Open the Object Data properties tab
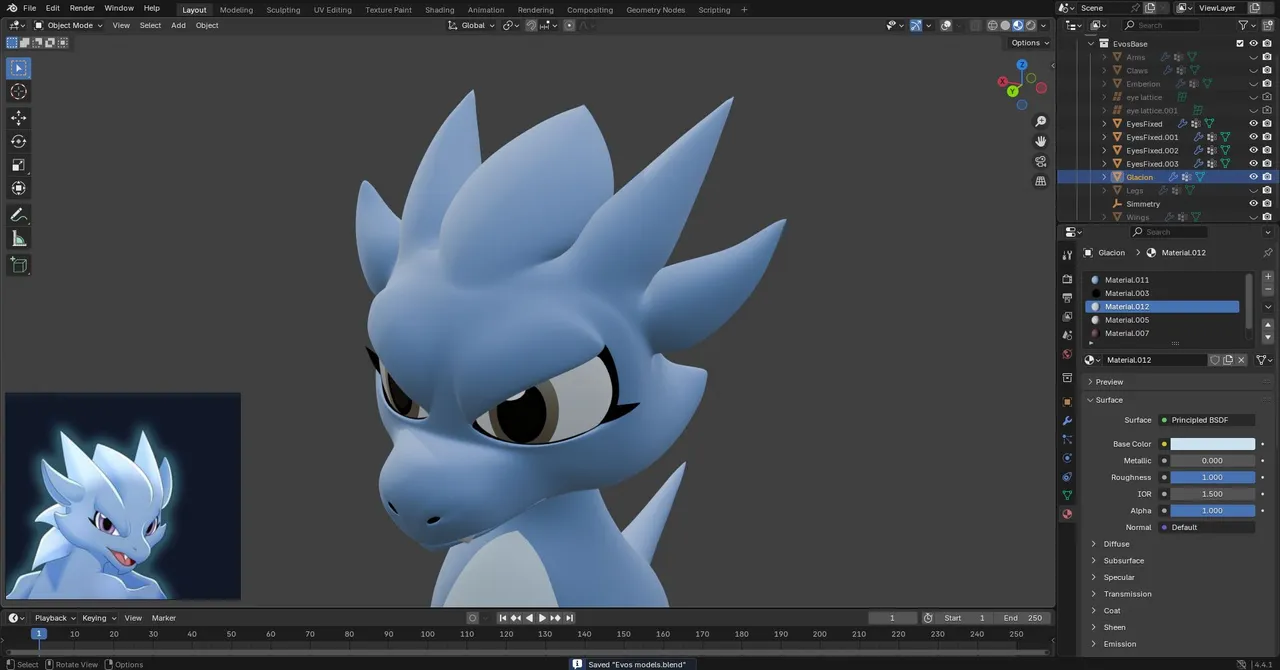Viewport: 1280px width, 670px height. (x=1067, y=495)
